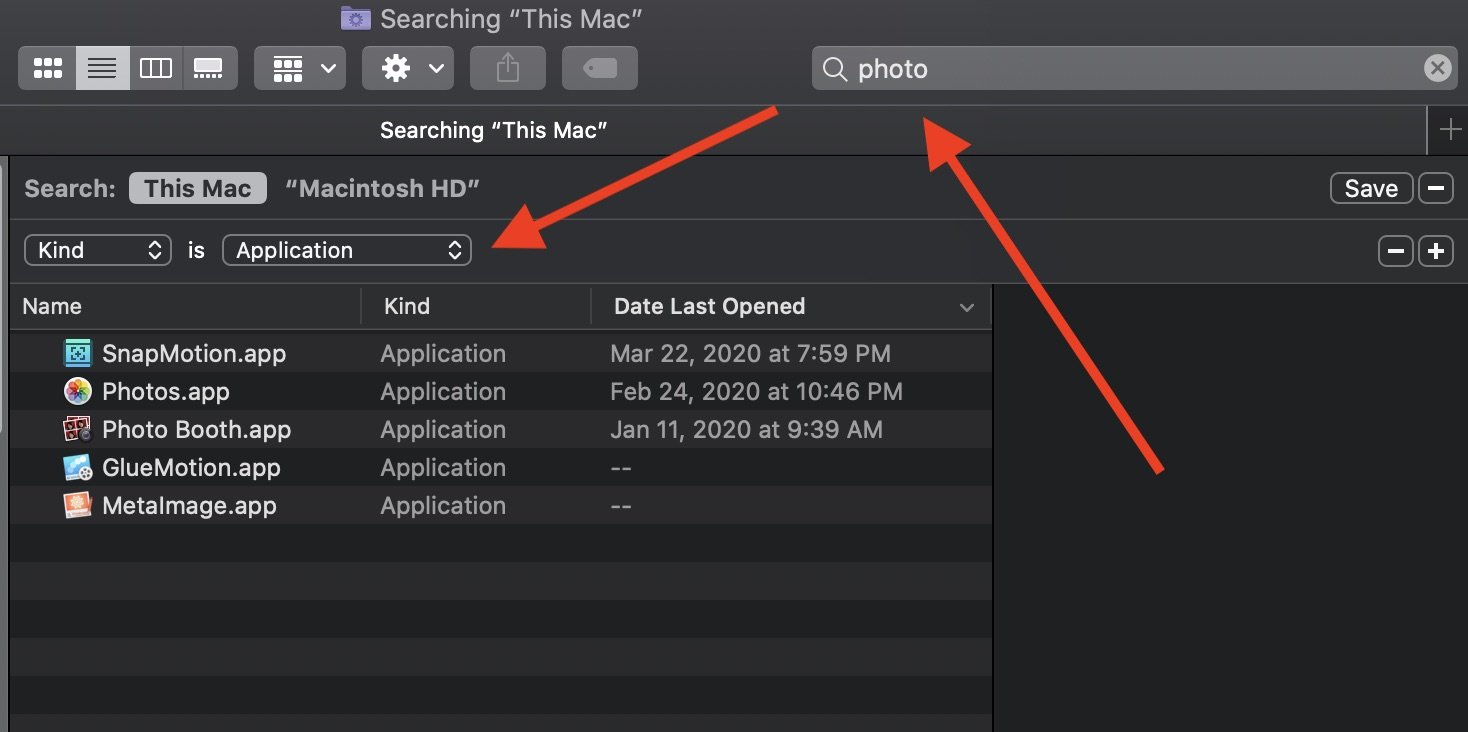Select Photo Booth.app in results
Viewport: 1468px width, 732px height.
(x=196, y=429)
